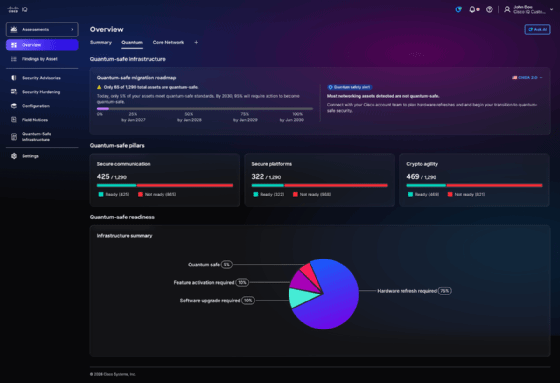This screenshot has width=560, height=383.
Task: Click the Security Advisories shield icon
Action: pos(14,78)
